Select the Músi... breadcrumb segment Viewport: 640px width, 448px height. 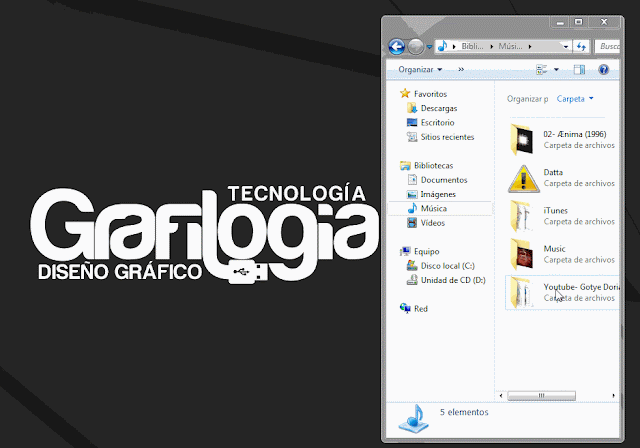510,46
